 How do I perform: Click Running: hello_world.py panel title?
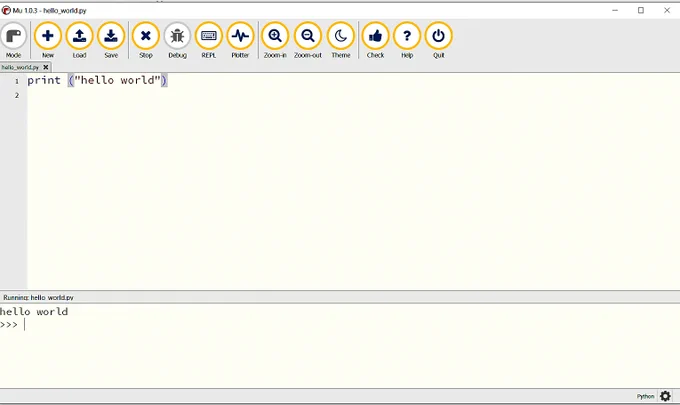39,297
